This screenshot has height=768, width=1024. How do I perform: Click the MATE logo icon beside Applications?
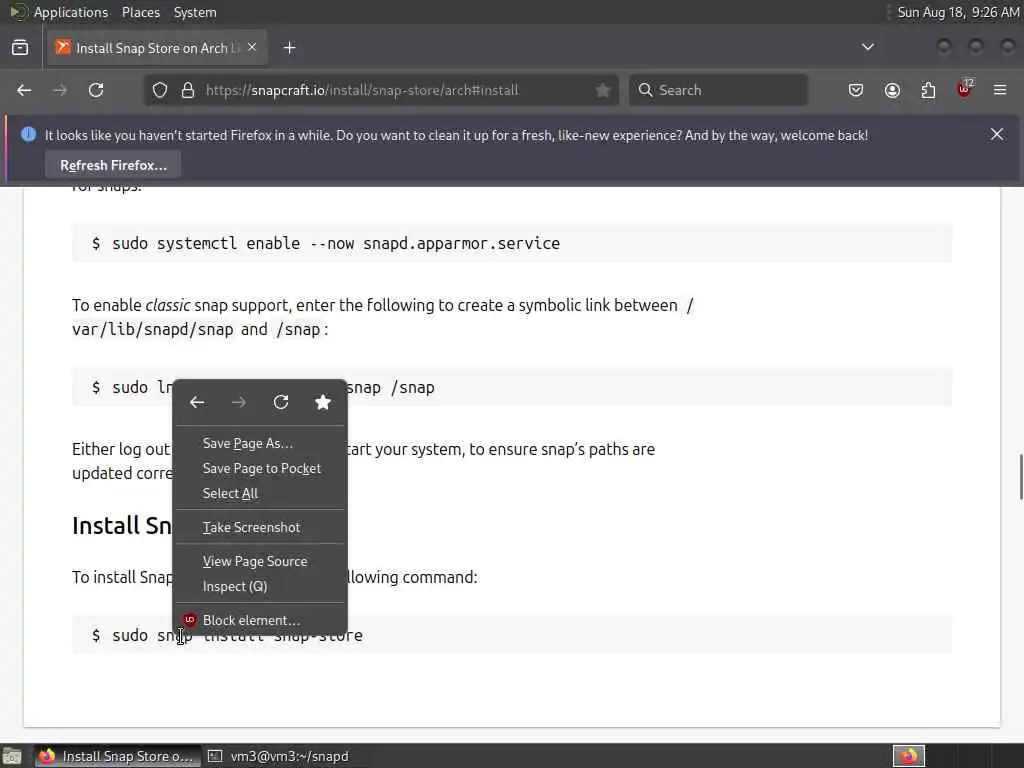18,12
